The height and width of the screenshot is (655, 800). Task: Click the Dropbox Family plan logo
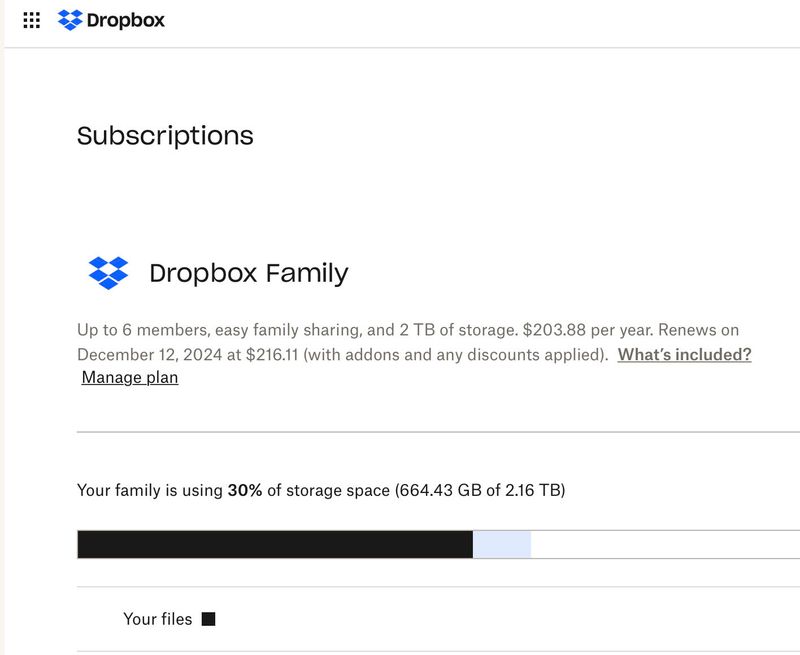[108, 273]
